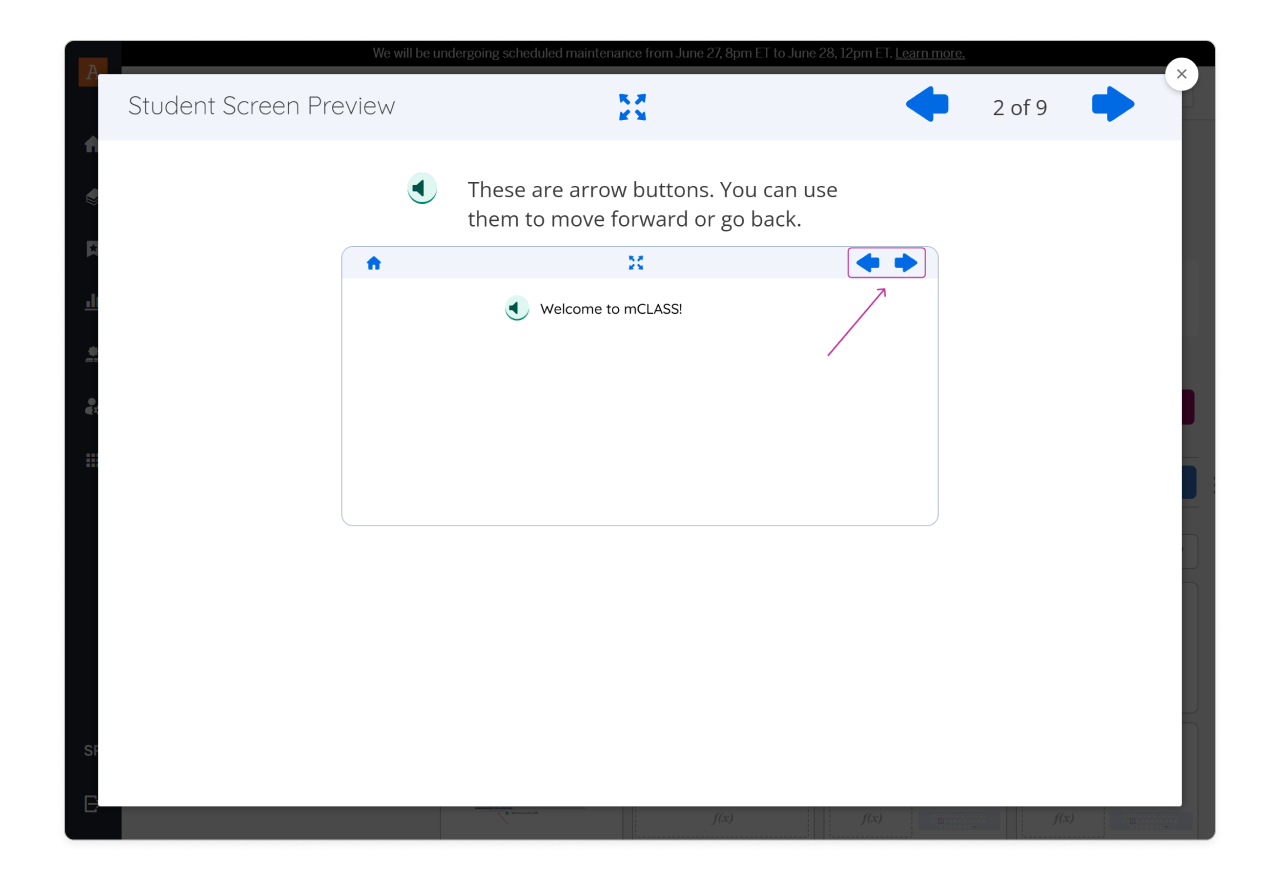Click the right arrow inside the highlighted box
Viewport: 1280px width, 876px height.
[x=906, y=263]
